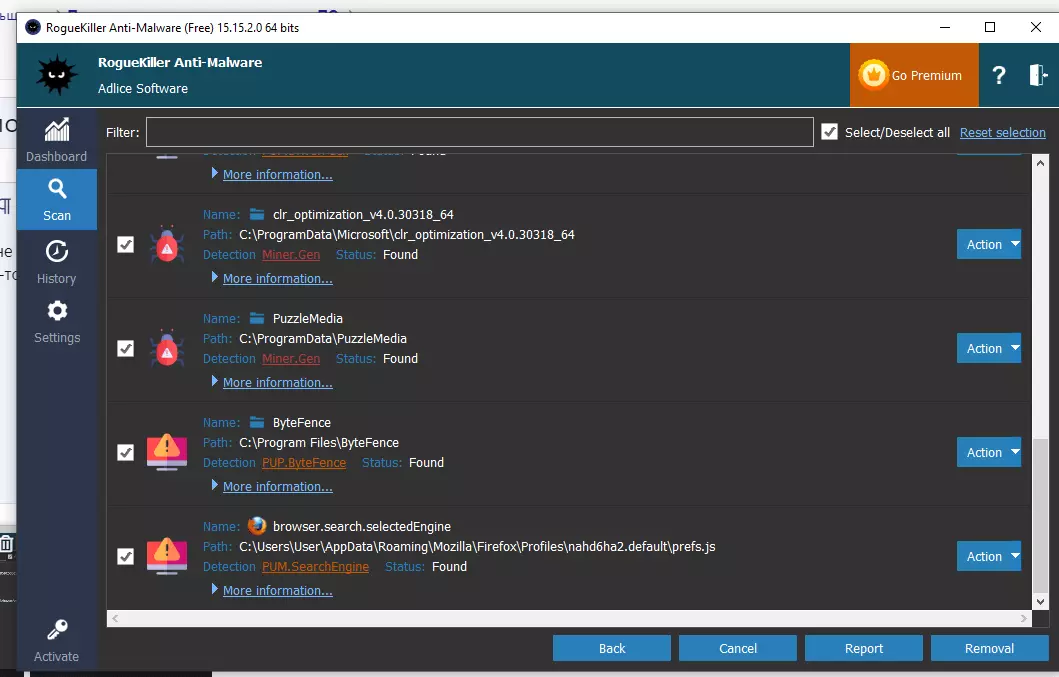Click the Activate key icon
The width and height of the screenshot is (1059, 677).
57,630
